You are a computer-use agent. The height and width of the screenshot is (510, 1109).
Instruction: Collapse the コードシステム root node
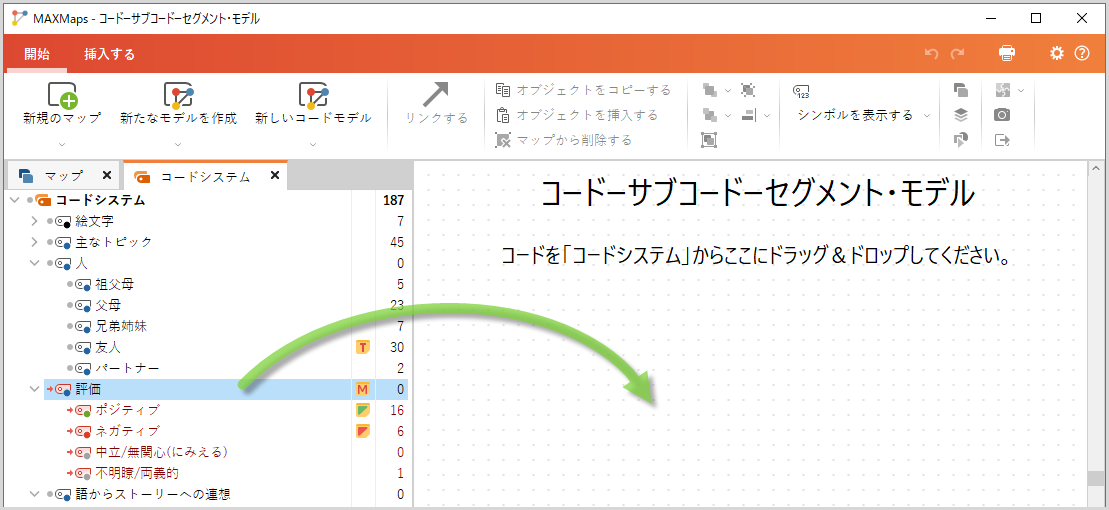(16, 200)
